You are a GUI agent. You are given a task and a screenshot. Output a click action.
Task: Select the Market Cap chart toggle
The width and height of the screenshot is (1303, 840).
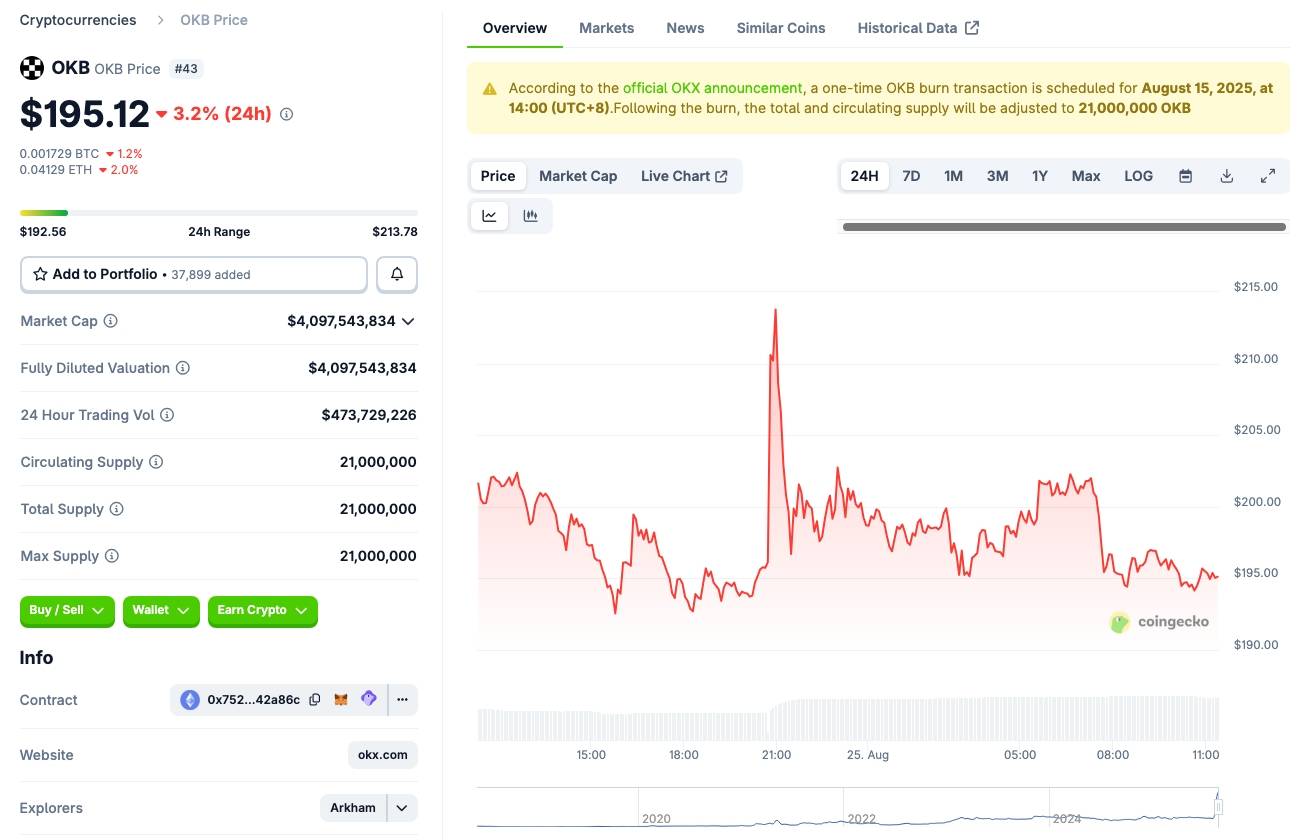click(x=578, y=176)
